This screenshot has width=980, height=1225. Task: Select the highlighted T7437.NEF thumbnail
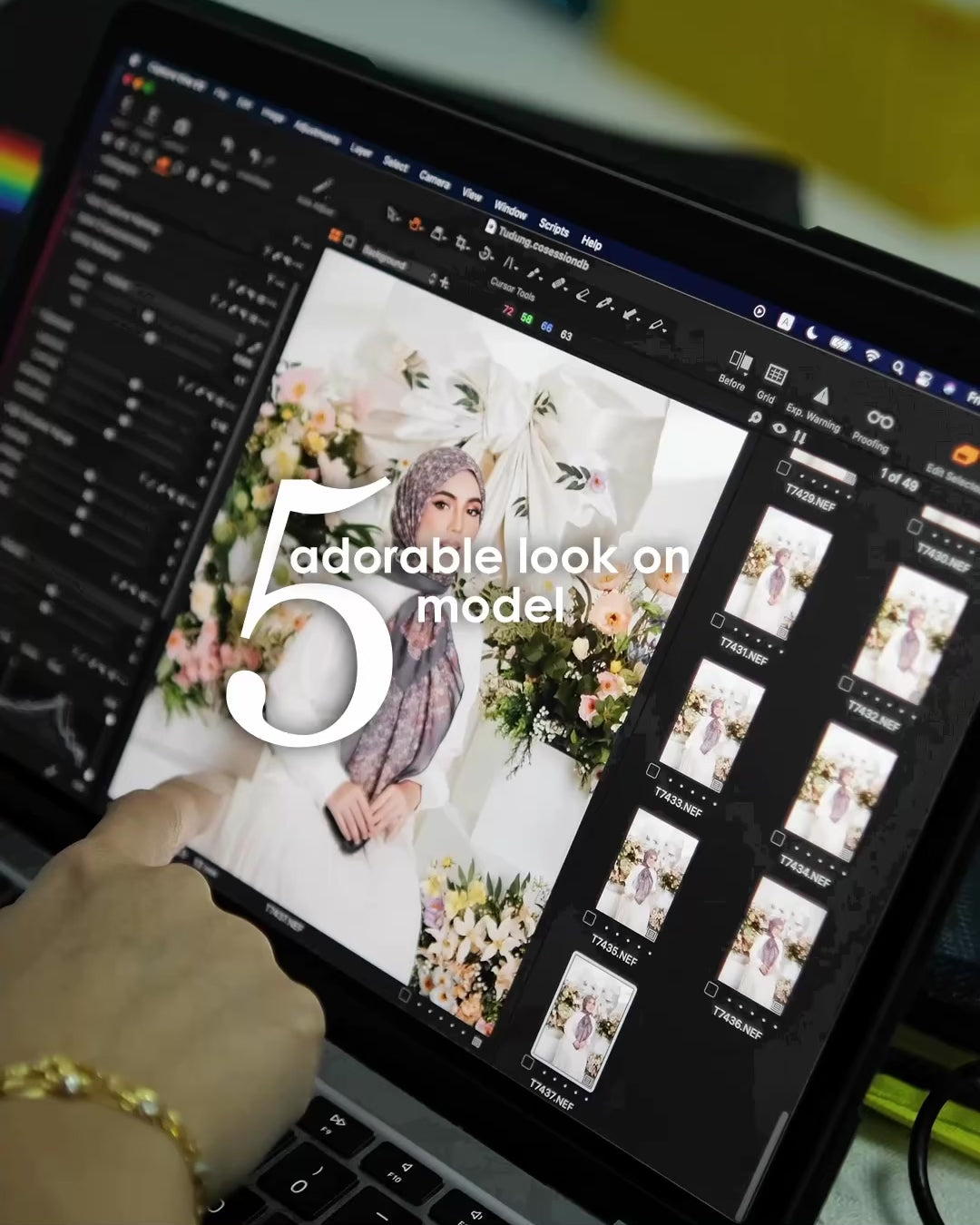point(584,1019)
